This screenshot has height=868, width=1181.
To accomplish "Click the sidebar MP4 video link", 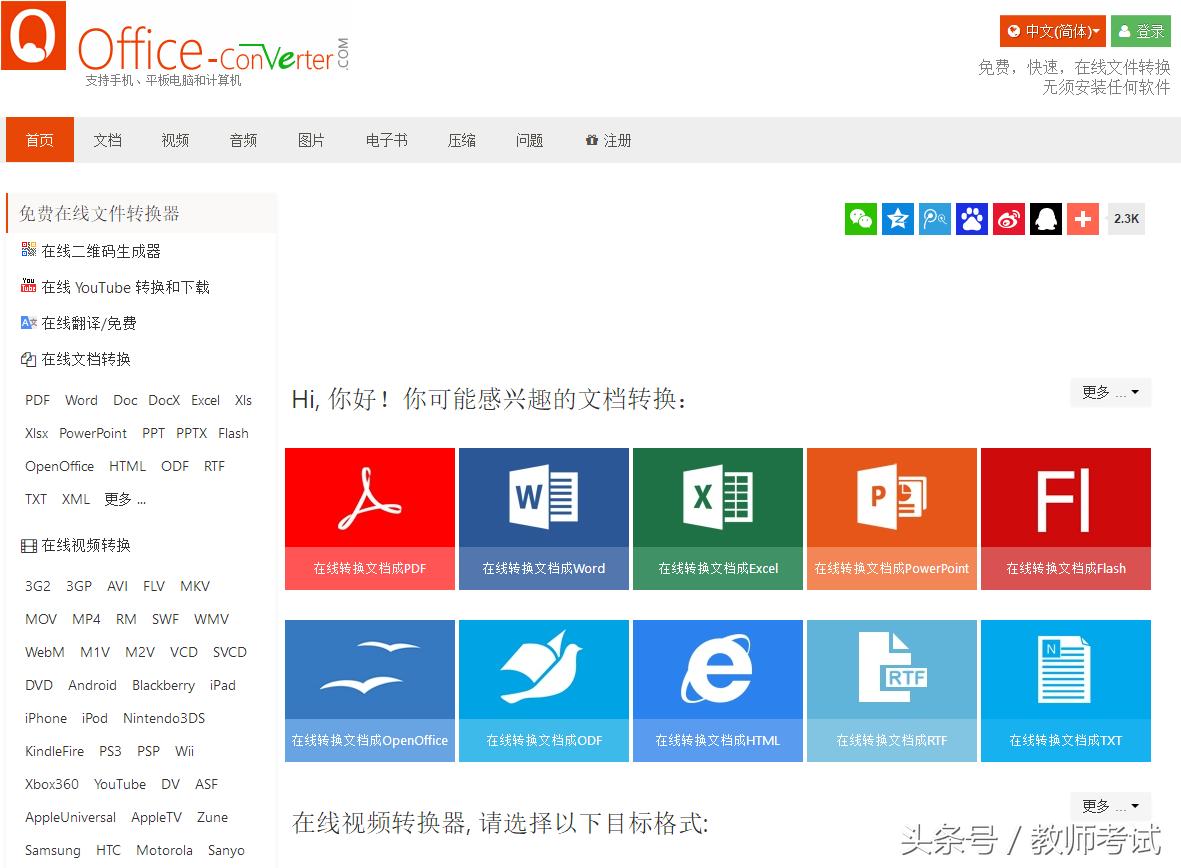I will pyautogui.click(x=86, y=619).
